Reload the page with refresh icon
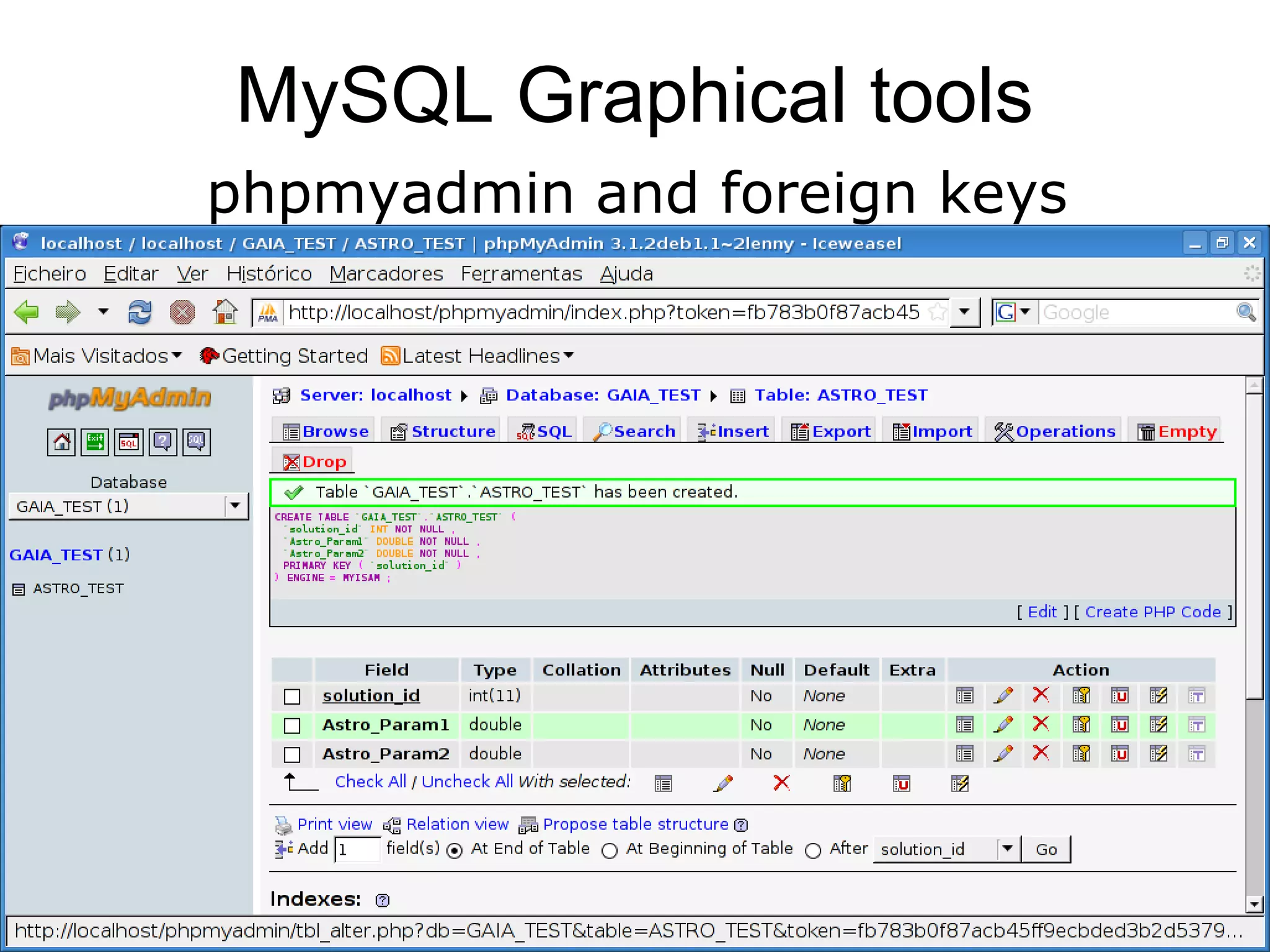The image size is (1270, 952). point(140,312)
